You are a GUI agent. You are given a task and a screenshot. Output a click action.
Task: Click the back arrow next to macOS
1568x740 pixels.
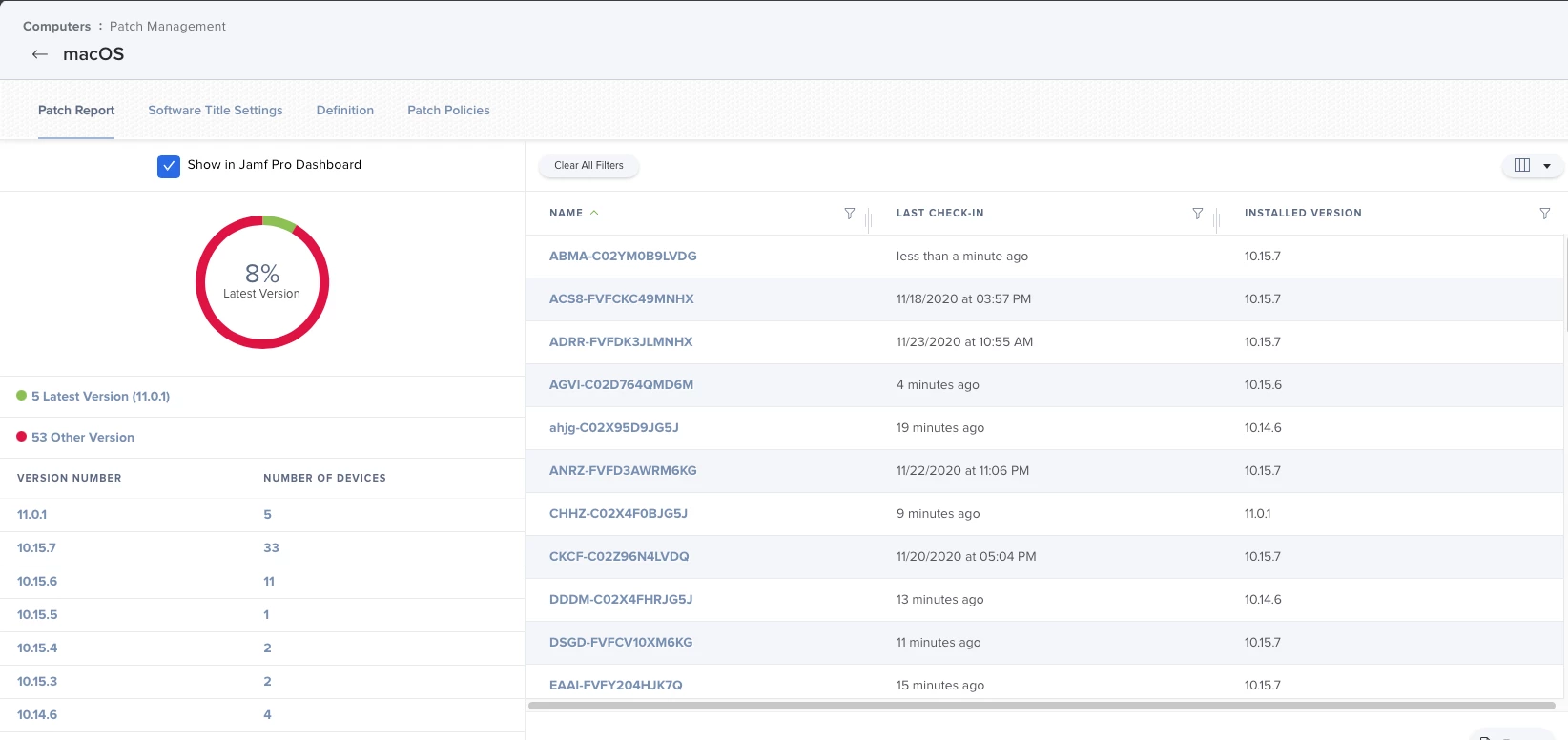point(40,54)
